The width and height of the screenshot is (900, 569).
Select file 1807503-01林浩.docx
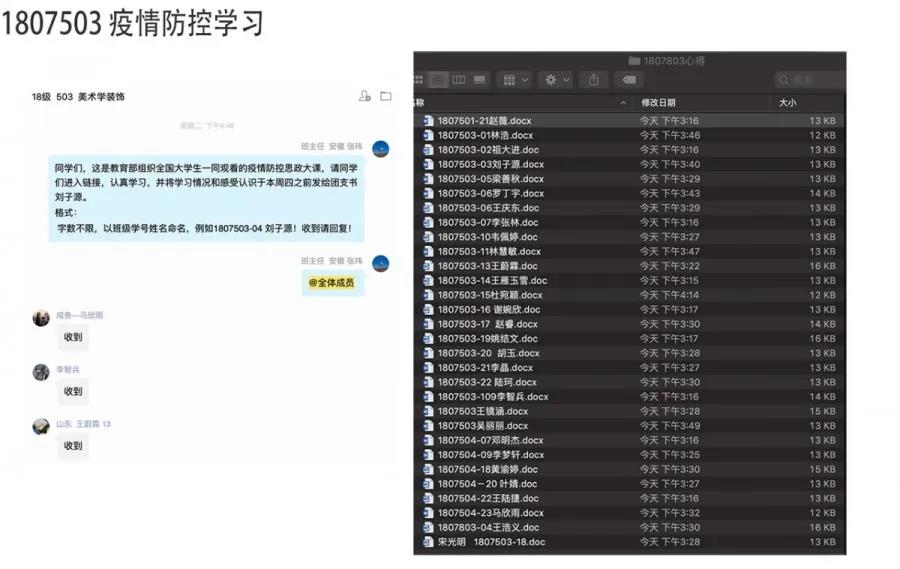point(485,135)
